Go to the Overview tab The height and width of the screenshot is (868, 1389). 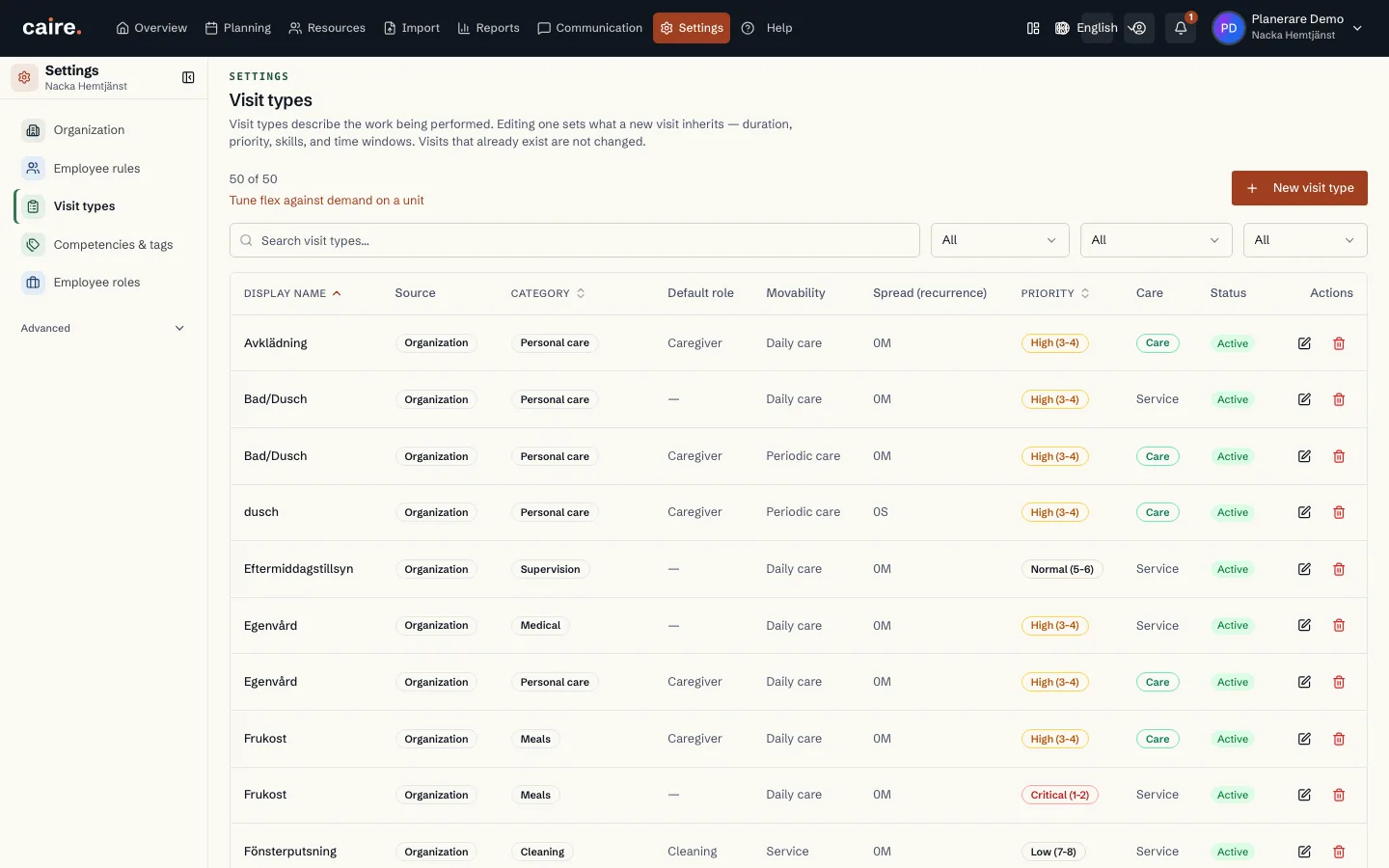coord(151,28)
